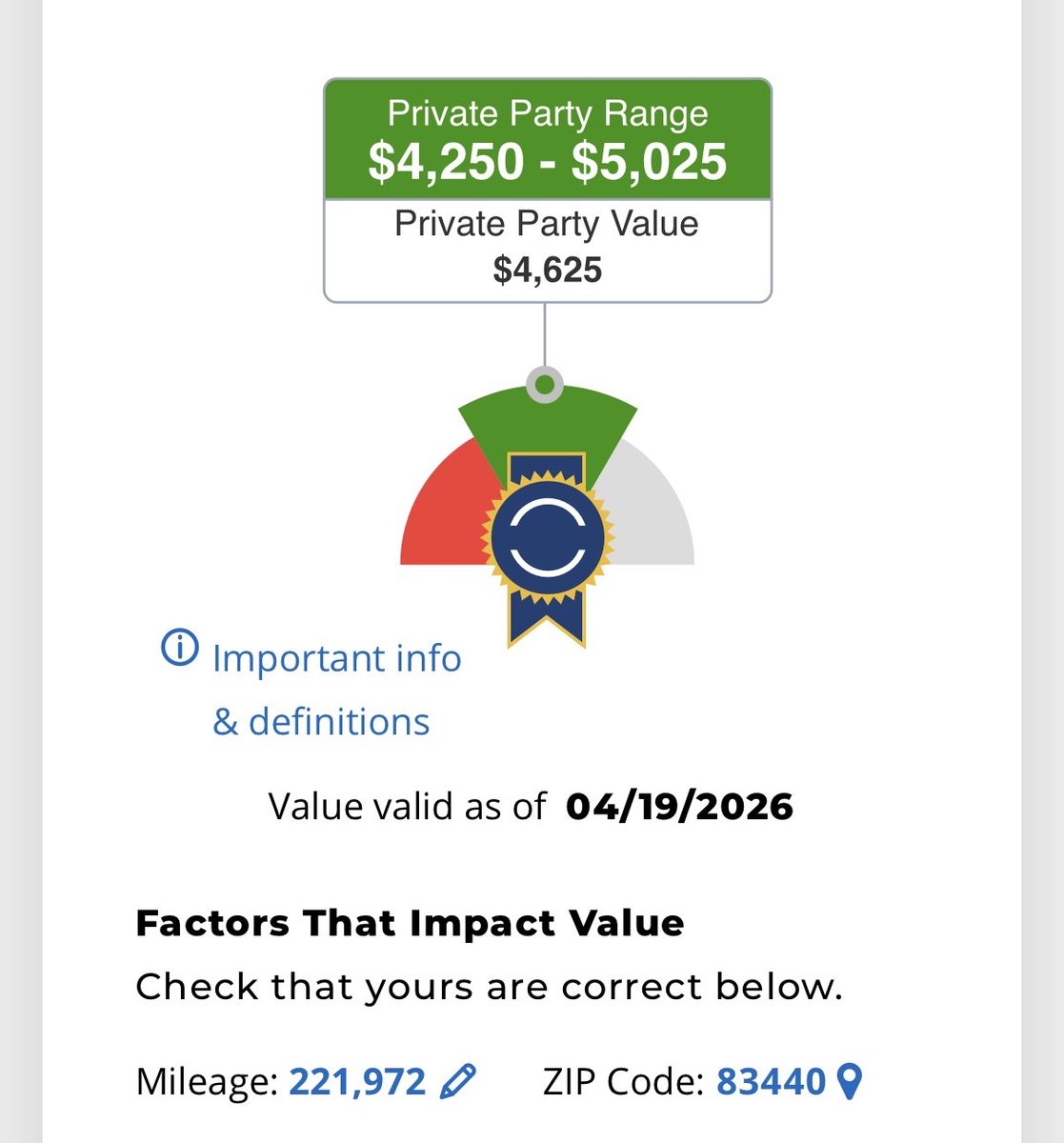Click the ZIP code 83440 link

(771, 1082)
